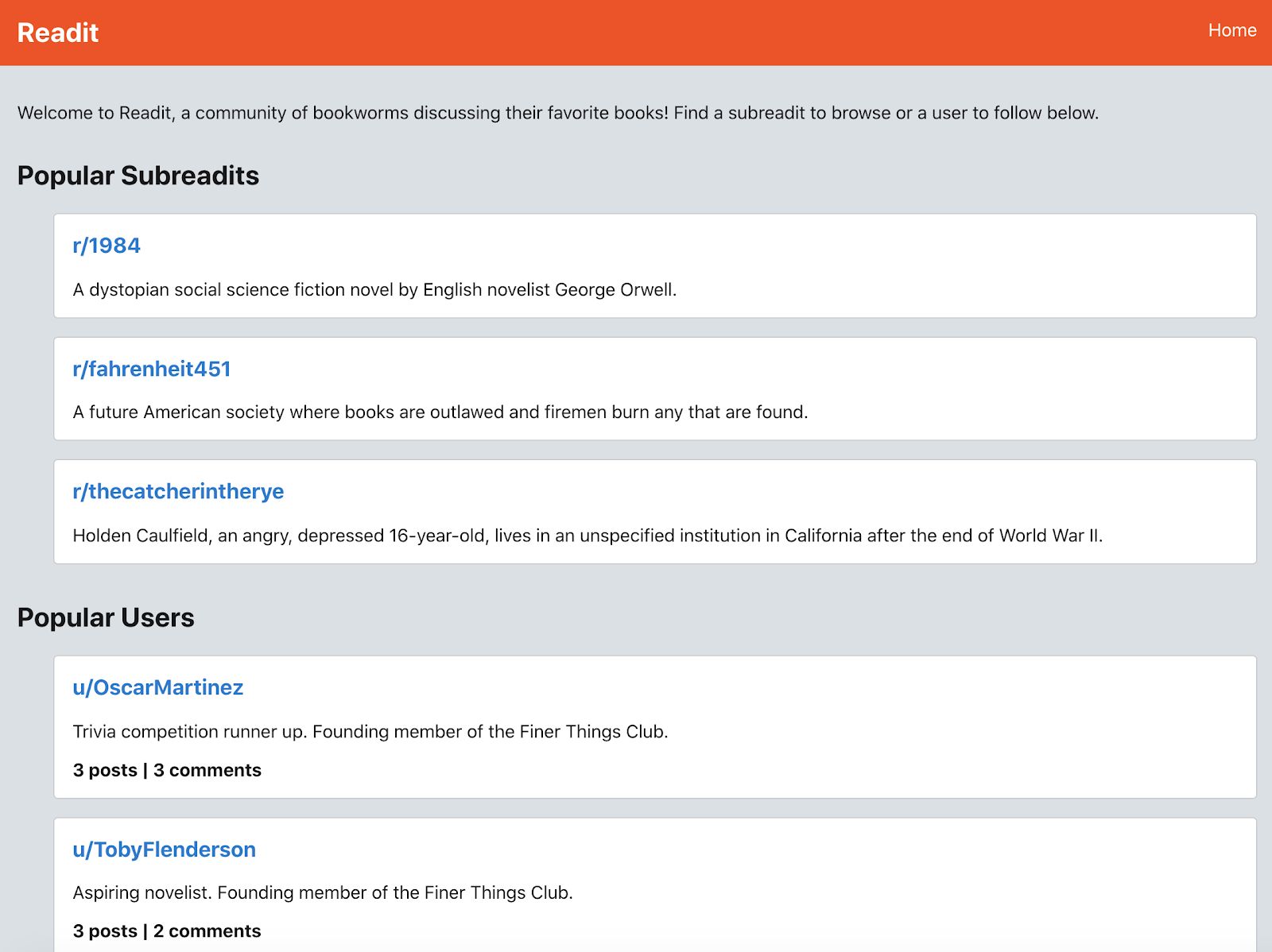Click "3 posts" in OscarMartinez's card
The width and height of the screenshot is (1272, 952).
[105, 770]
